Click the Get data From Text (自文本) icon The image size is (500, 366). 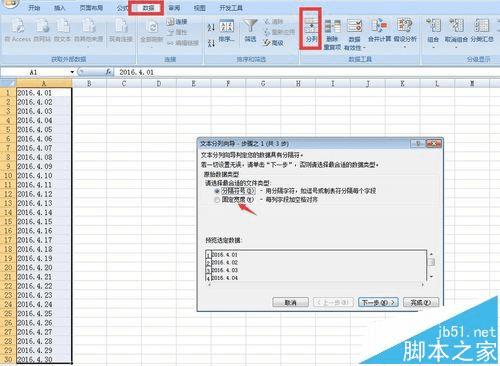[63, 26]
